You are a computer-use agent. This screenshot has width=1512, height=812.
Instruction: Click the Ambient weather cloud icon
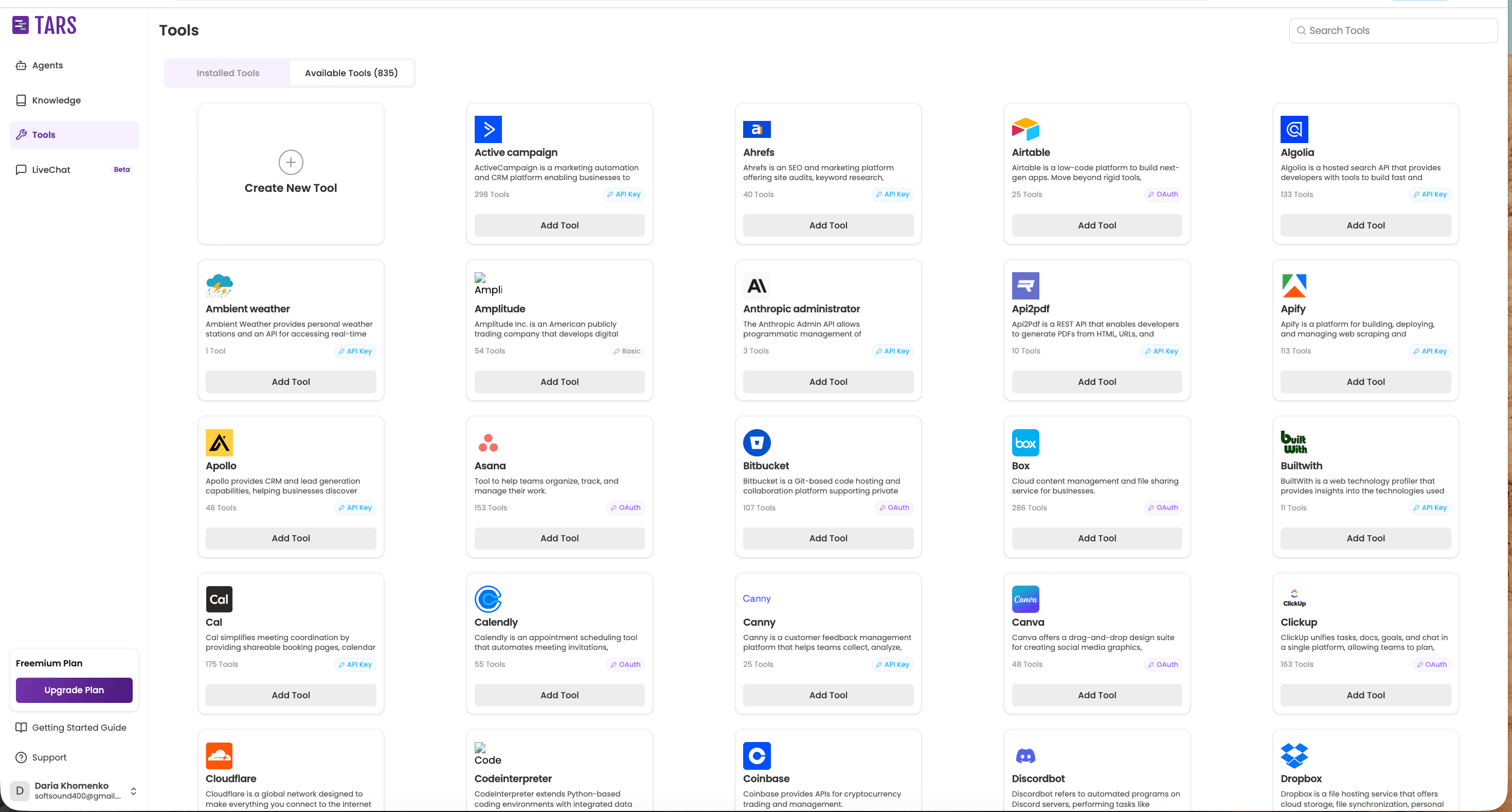[x=220, y=286]
